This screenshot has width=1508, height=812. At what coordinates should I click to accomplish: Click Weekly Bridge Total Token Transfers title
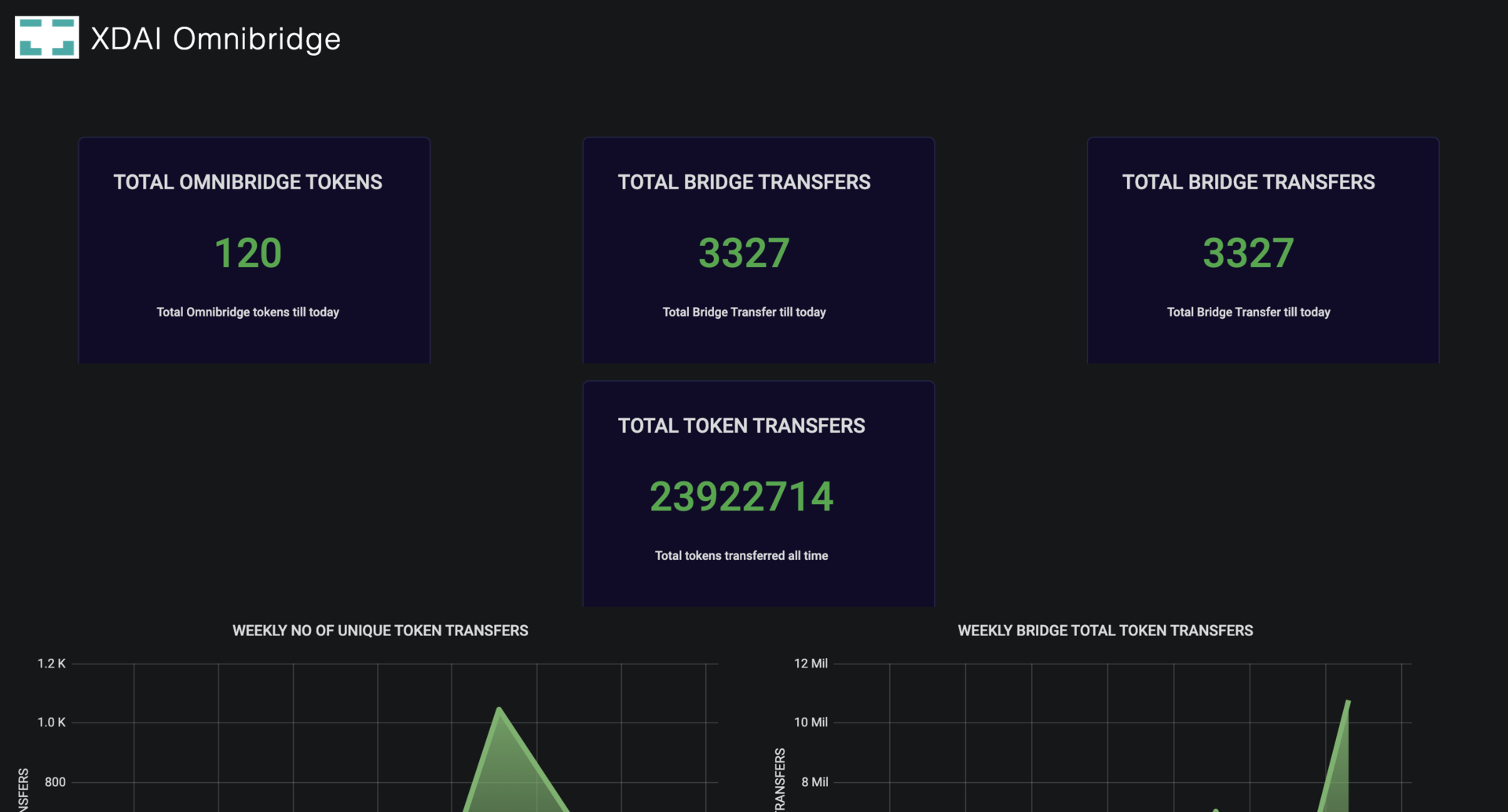tap(1105, 631)
